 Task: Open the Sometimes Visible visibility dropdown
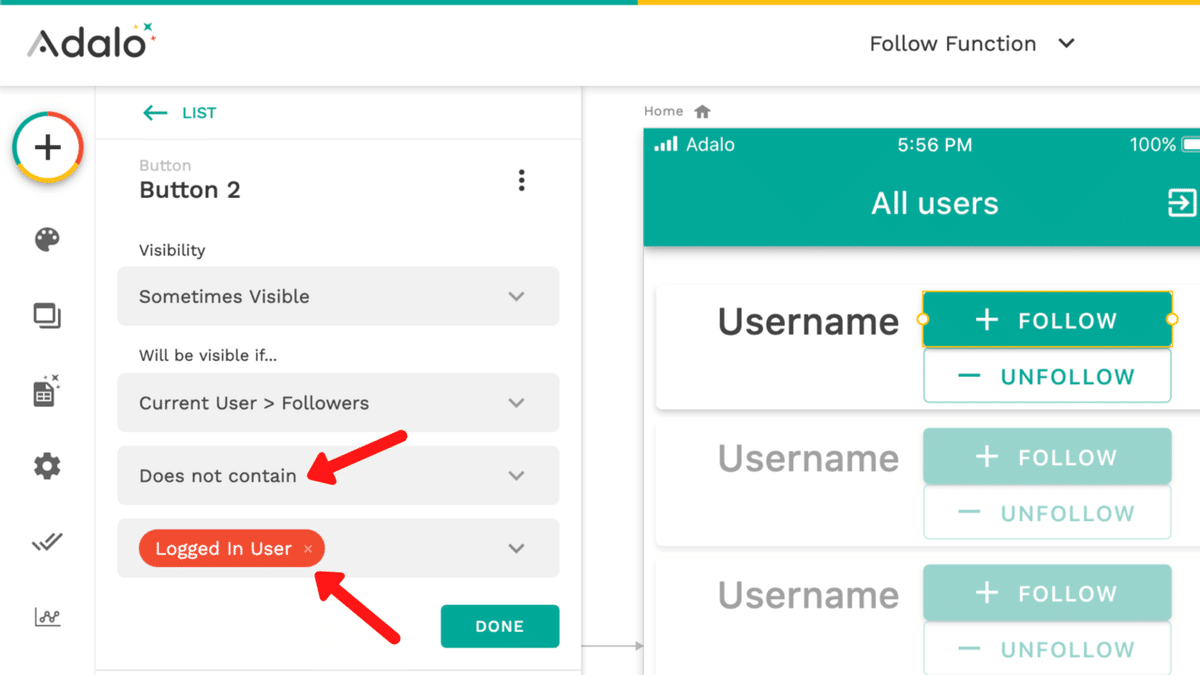[x=338, y=296]
